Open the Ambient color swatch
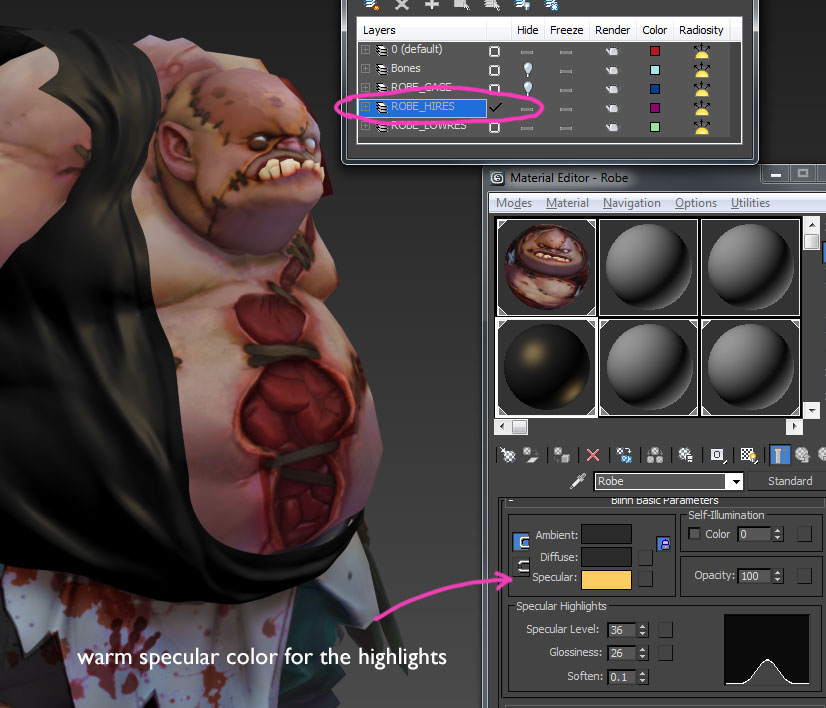This screenshot has height=708, width=826. click(x=606, y=534)
